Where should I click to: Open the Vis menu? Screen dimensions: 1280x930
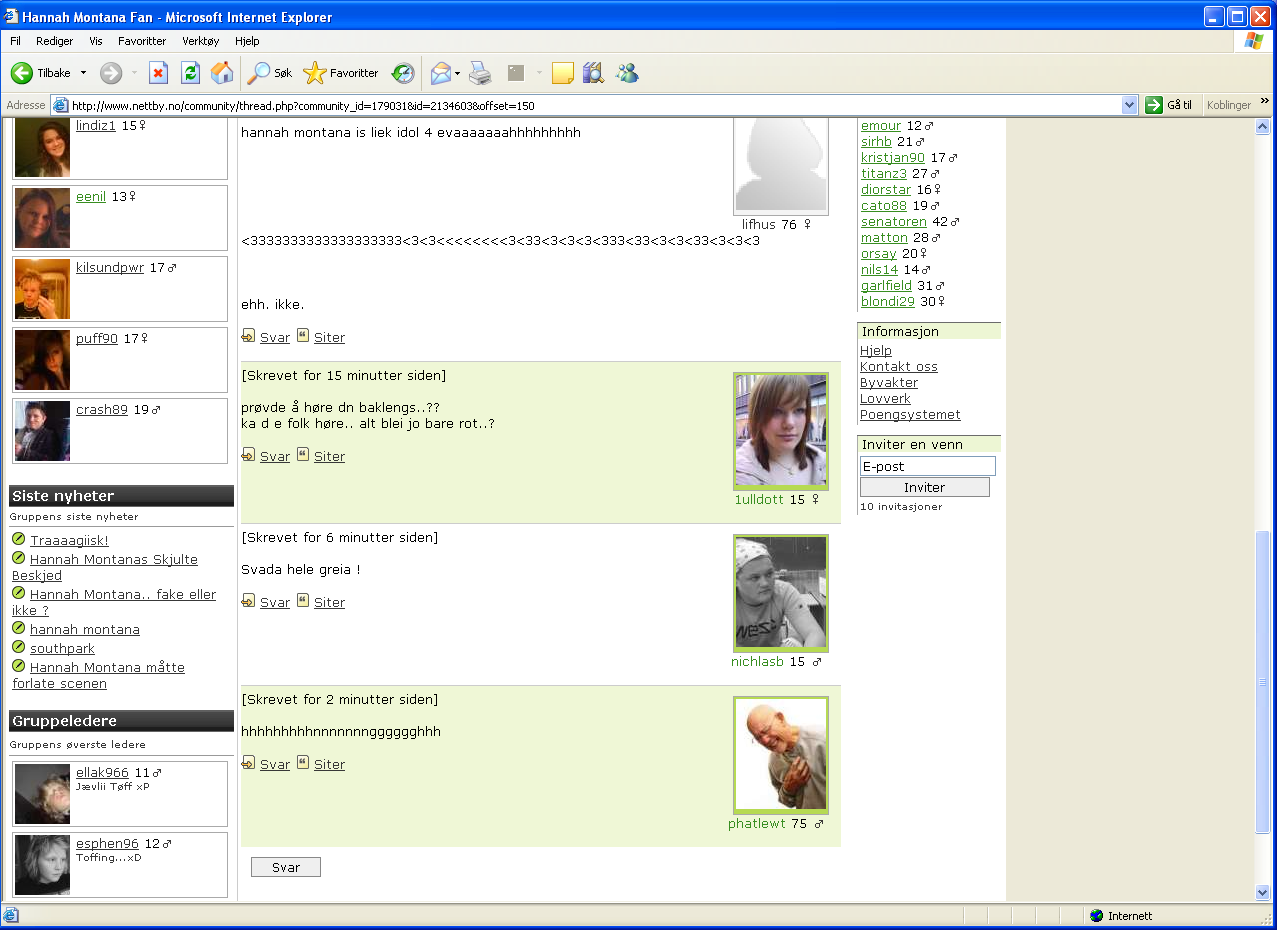96,41
